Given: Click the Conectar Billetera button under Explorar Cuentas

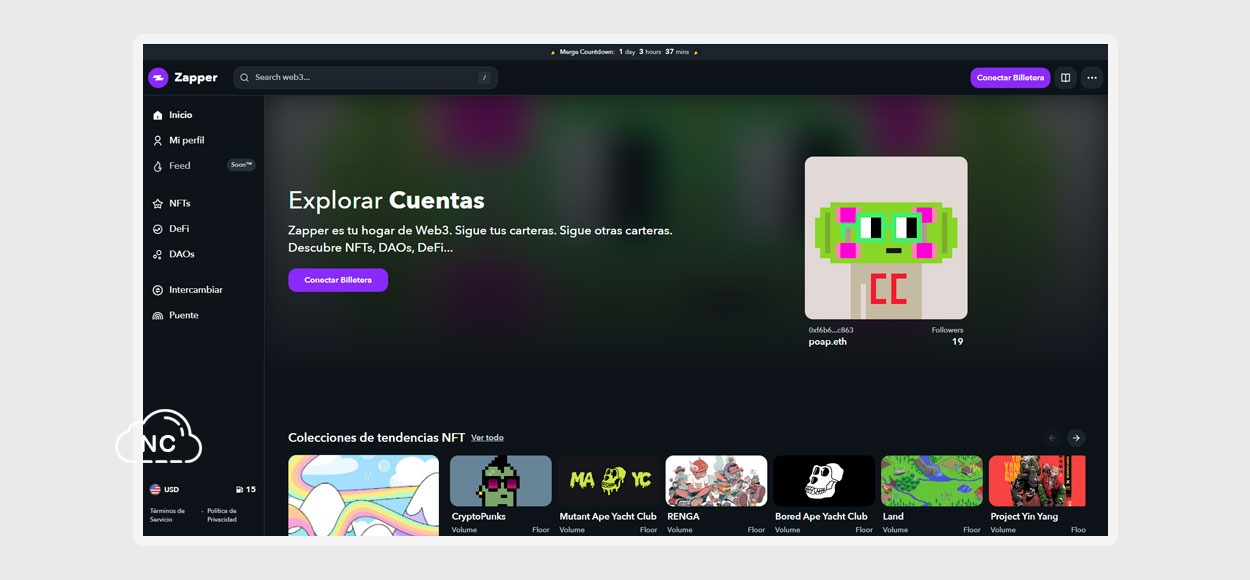Looking at the screenshot, I should coord(338,280).
